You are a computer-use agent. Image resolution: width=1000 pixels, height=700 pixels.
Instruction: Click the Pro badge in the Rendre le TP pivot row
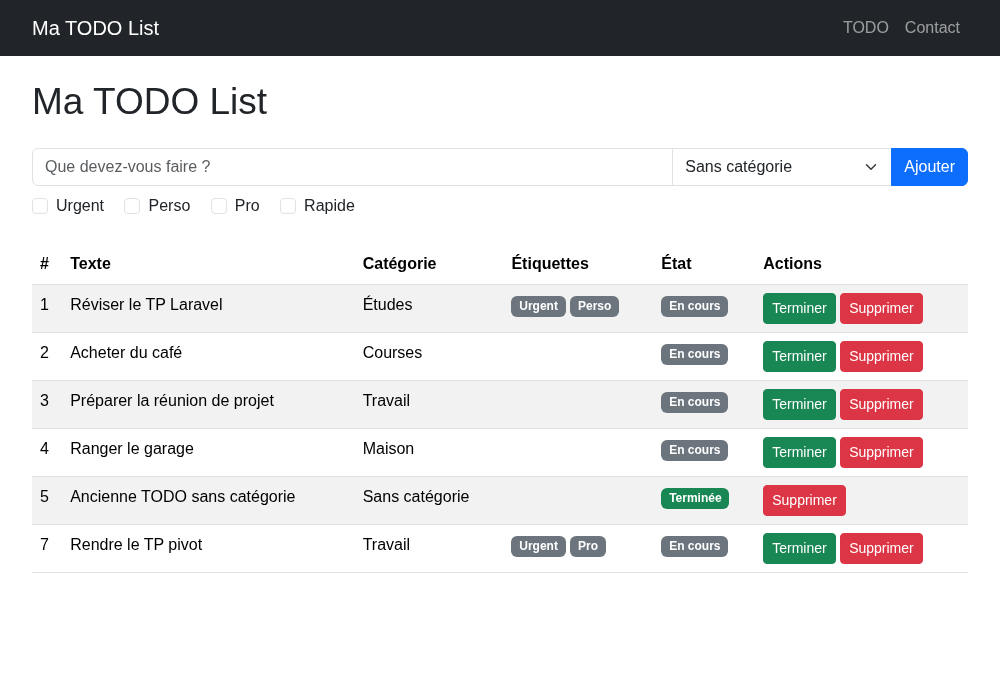(x=587, y=546)
